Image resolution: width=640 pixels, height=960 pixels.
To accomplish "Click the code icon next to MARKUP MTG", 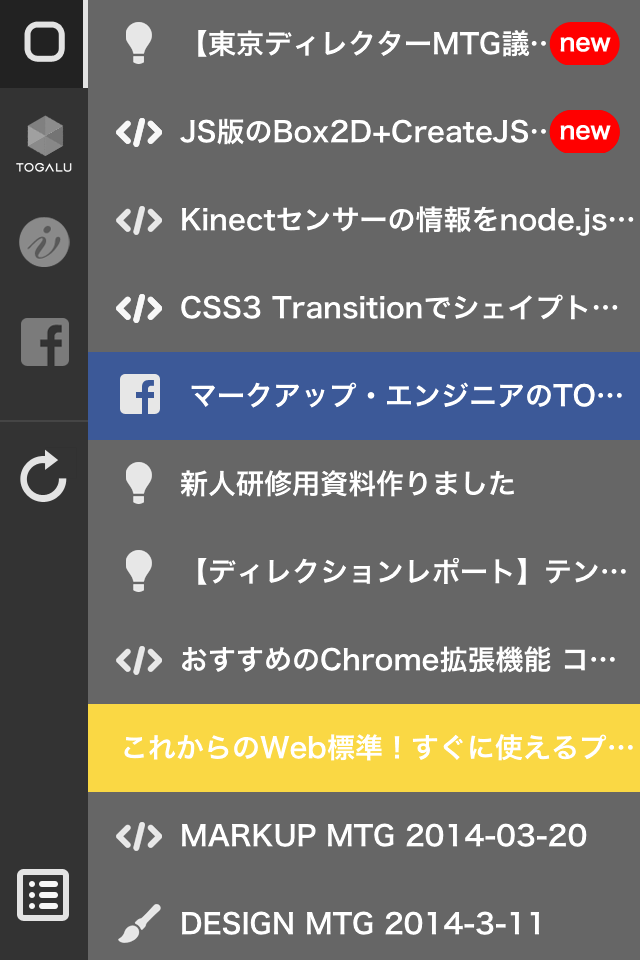I will pos(139,836).
